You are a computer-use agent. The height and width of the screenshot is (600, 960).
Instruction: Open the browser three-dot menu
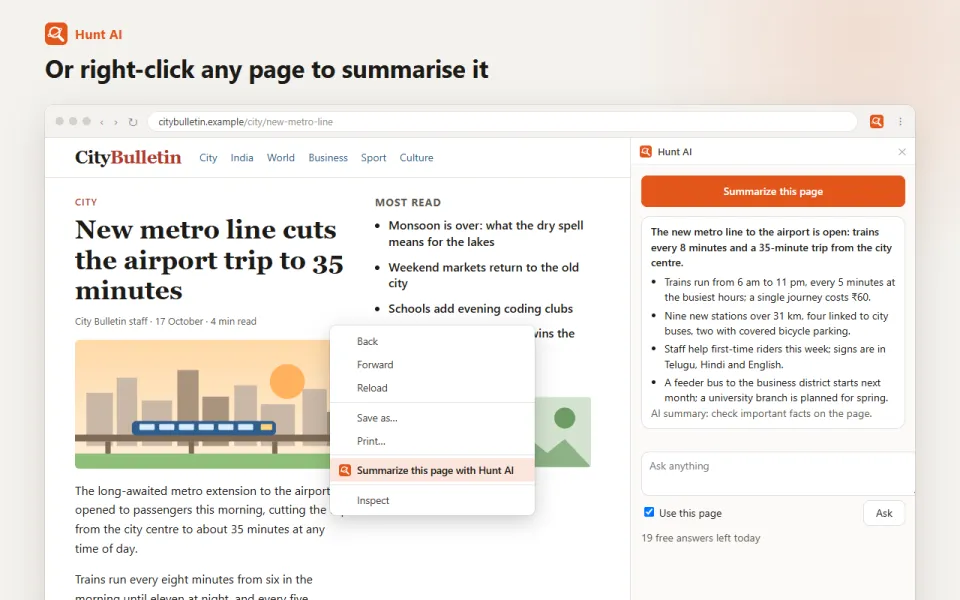900,121
